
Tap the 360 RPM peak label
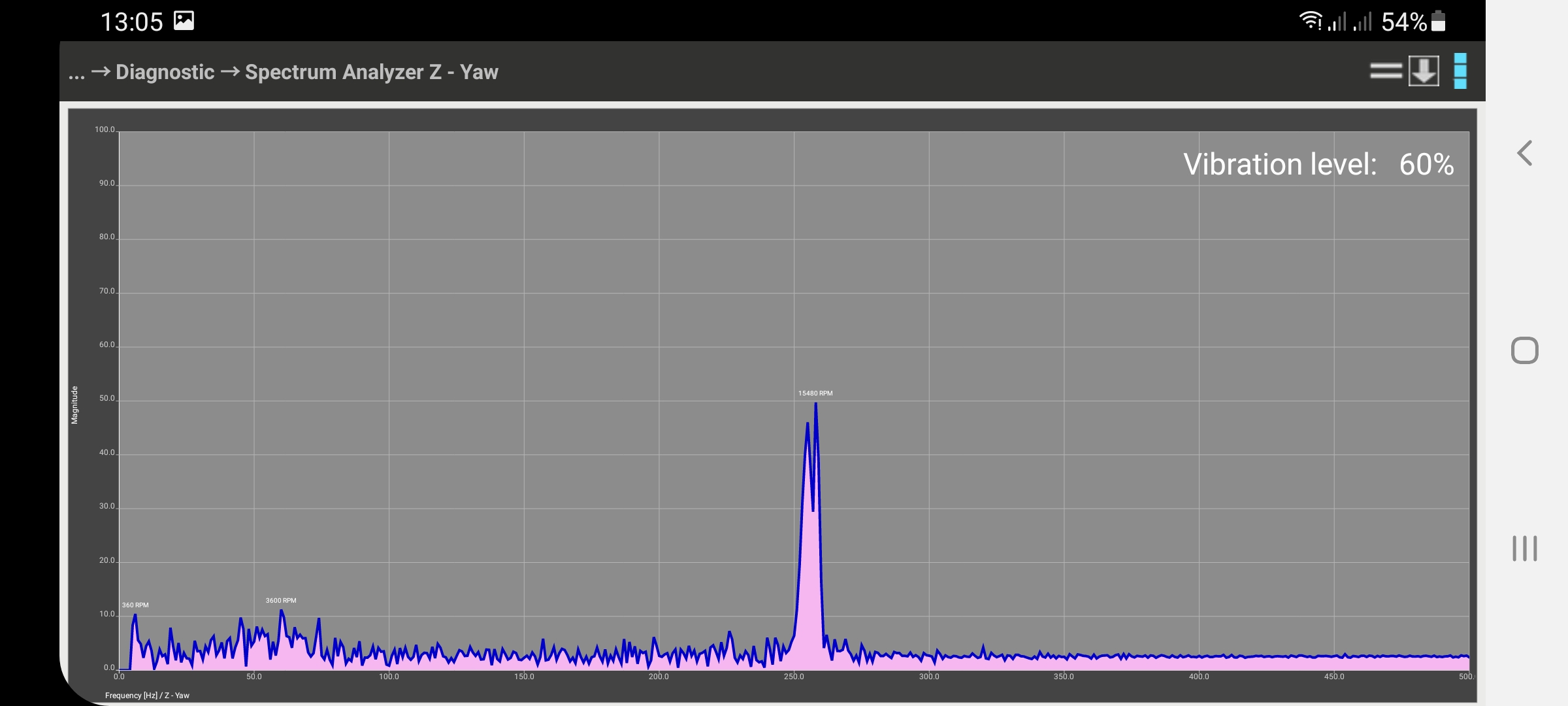[135, 605]
